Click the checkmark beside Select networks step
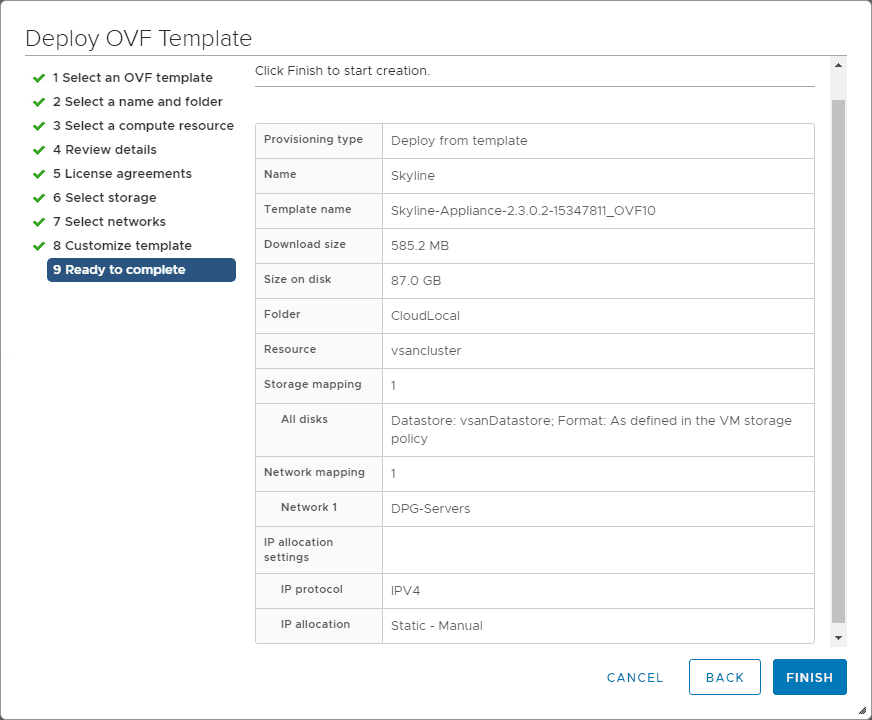Viewport: 872px width, 720px height. pyautogui.click(x=39, y=222)
